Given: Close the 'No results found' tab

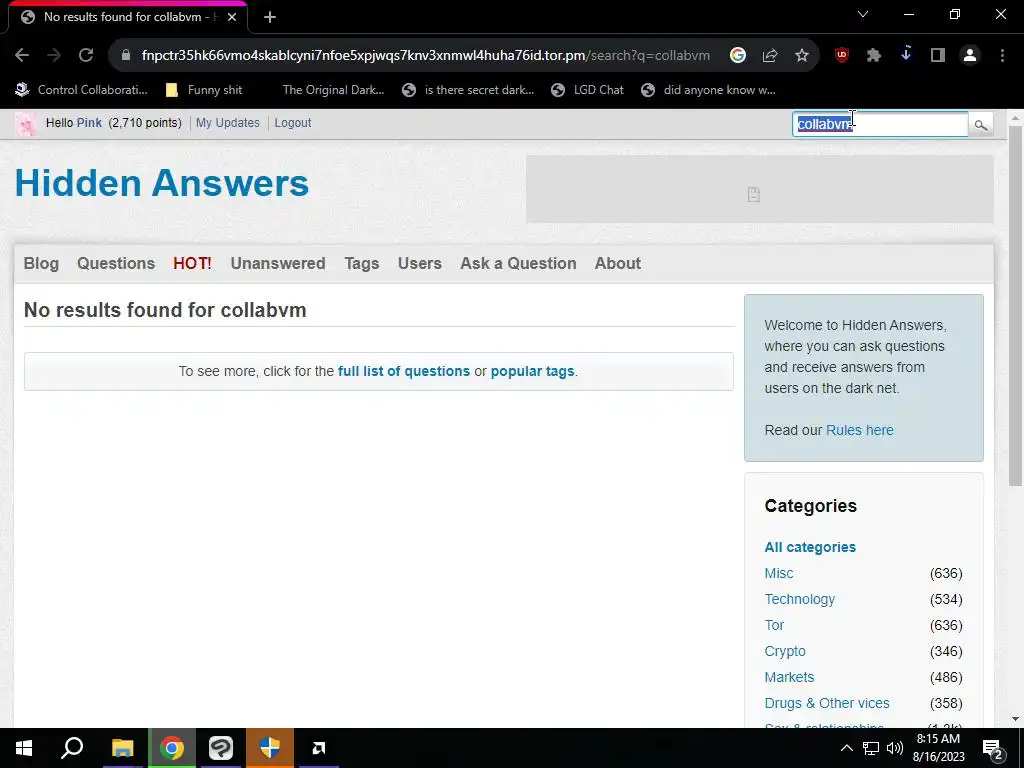Looking at the screenshot, I should click(x=232, y=17).
